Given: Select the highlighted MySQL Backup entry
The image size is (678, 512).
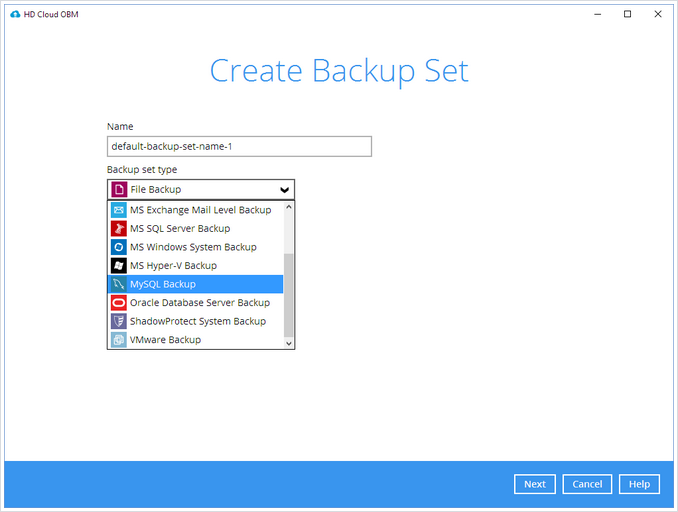Looking at the screenshot, I should coord(195,284).
